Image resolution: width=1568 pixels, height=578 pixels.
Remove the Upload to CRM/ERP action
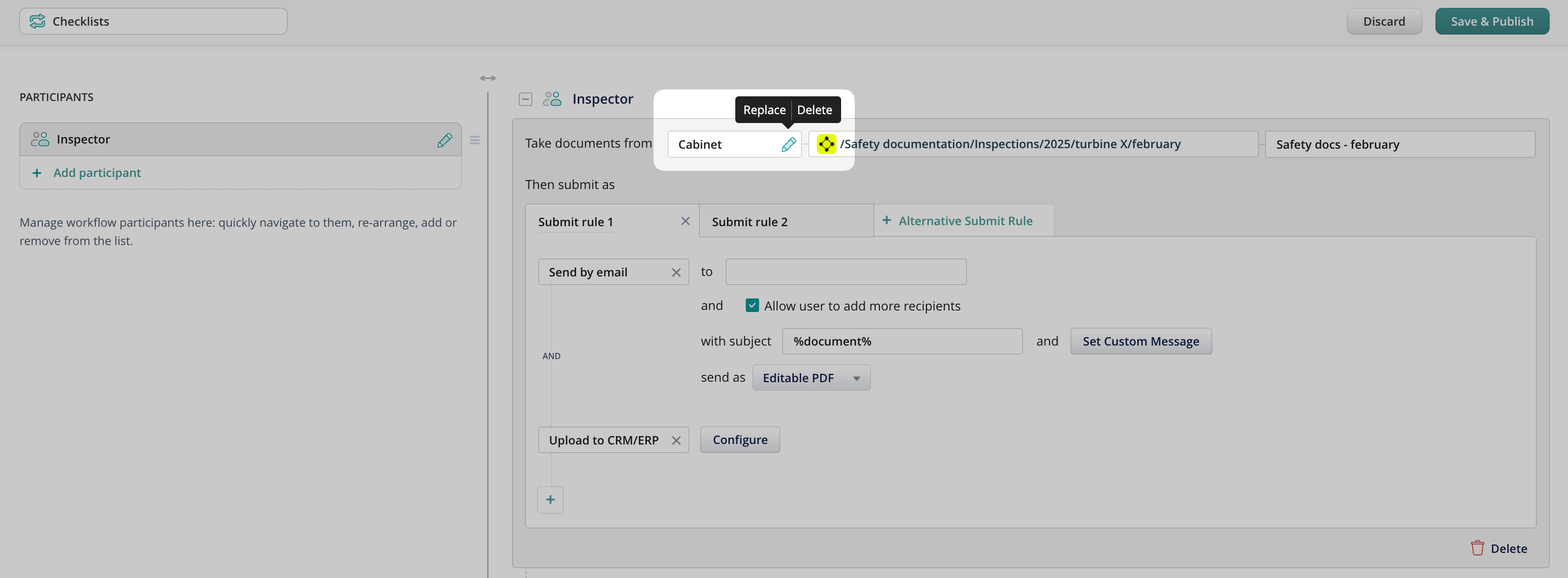676,440
